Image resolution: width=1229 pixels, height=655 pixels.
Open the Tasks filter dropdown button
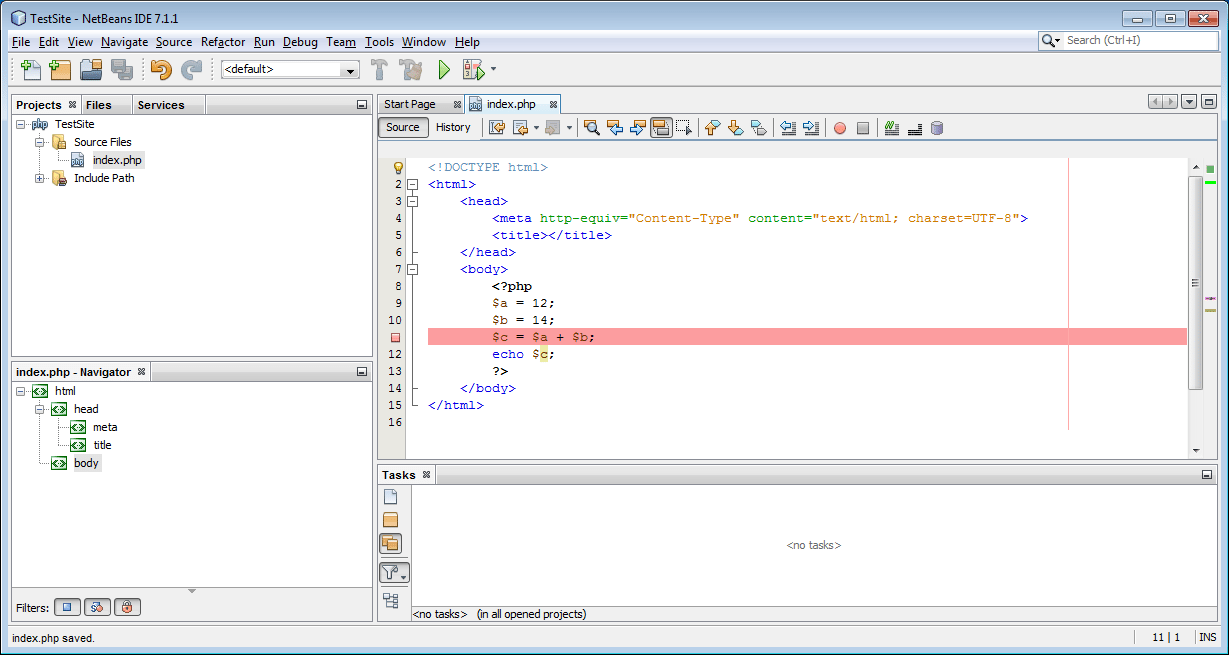(395, 573)
